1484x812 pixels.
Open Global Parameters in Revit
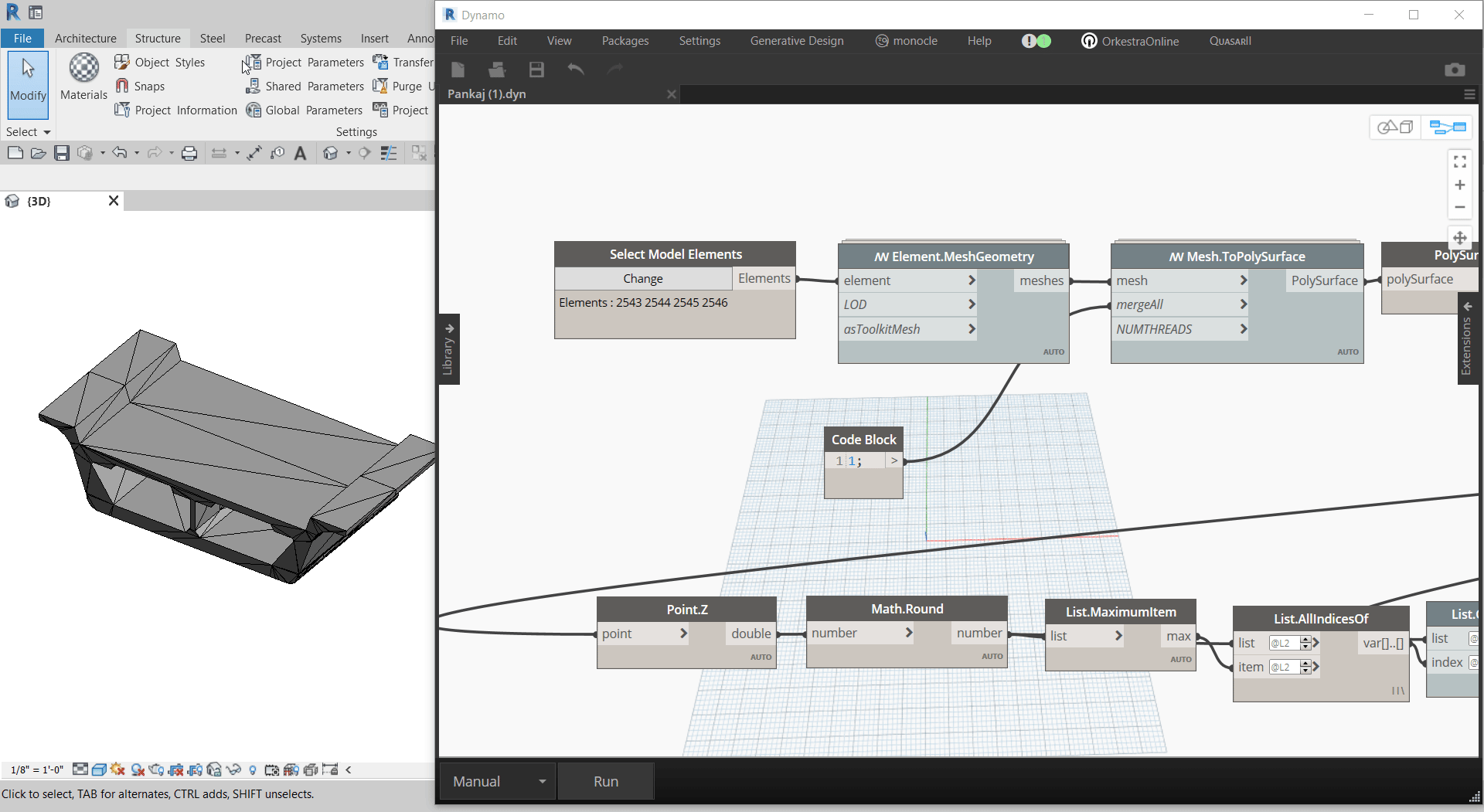tap(305, 110)
